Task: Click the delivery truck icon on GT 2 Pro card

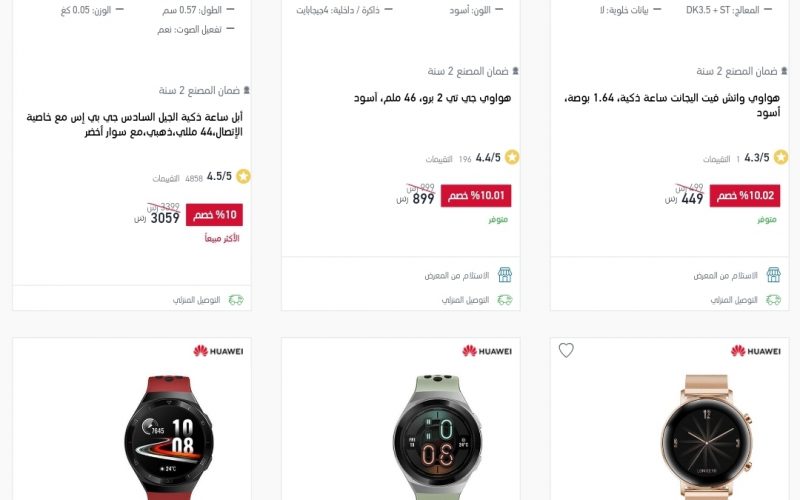Action: [x=505, y=300]
